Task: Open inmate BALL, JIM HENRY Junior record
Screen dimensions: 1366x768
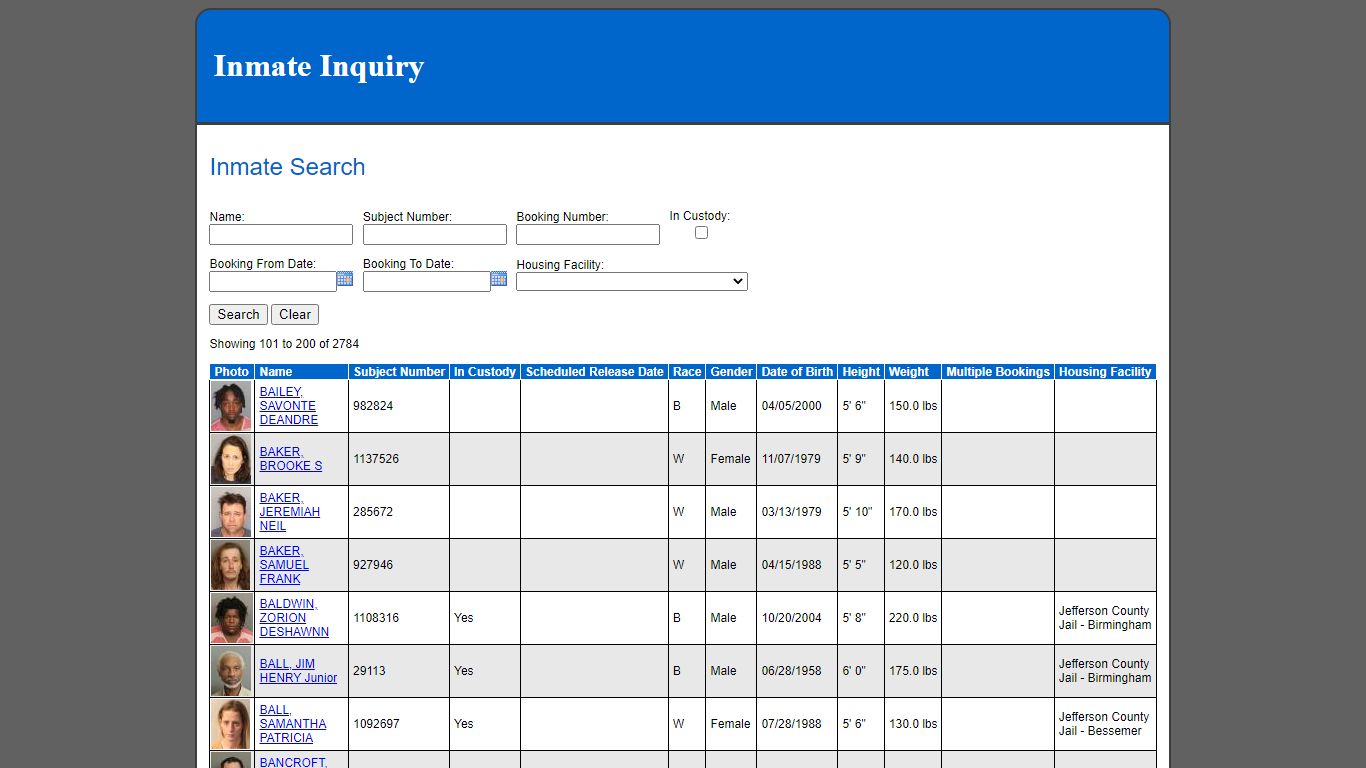Action: coord(298,671)
